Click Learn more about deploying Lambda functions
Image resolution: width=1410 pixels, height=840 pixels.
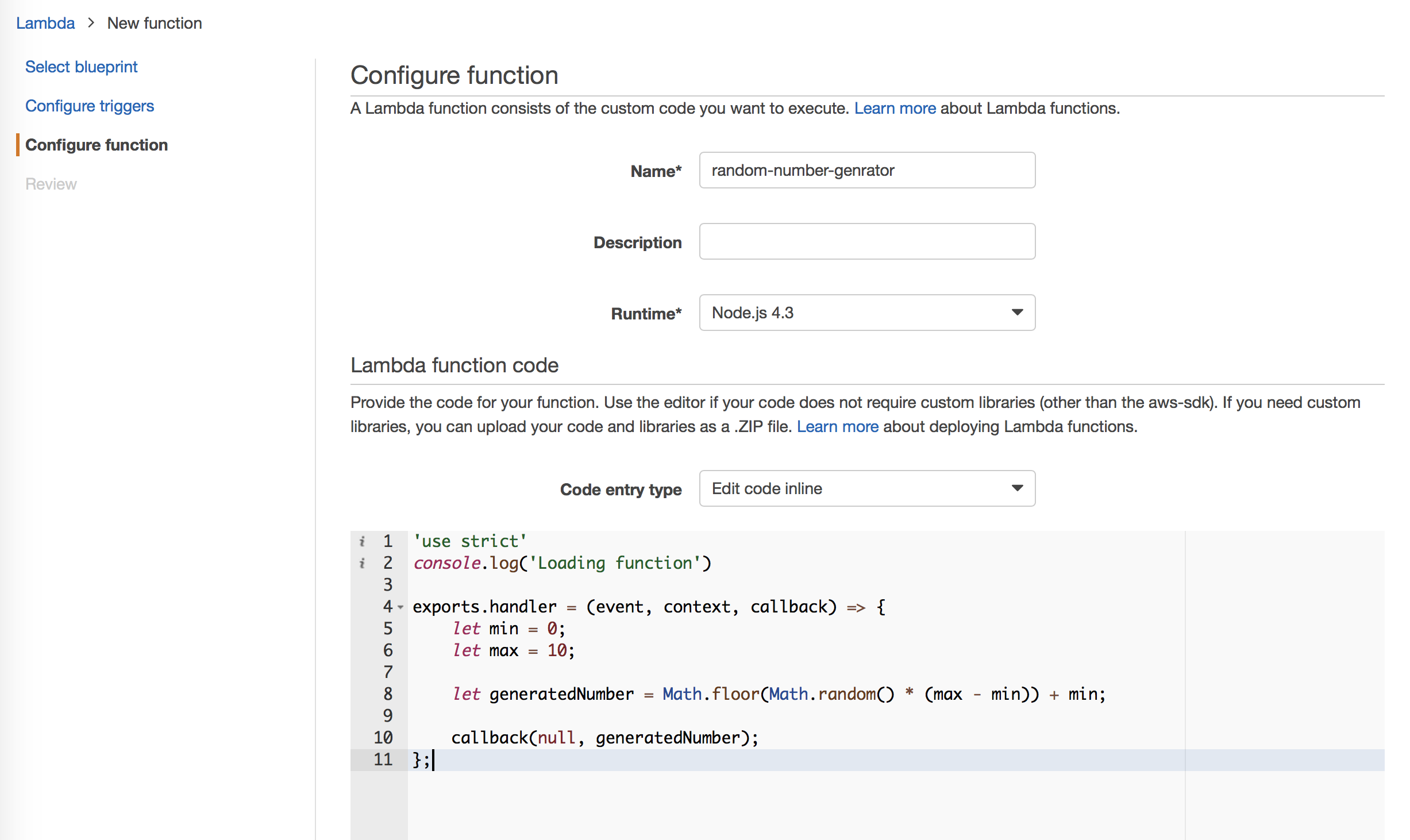click(x=838, y=426)
